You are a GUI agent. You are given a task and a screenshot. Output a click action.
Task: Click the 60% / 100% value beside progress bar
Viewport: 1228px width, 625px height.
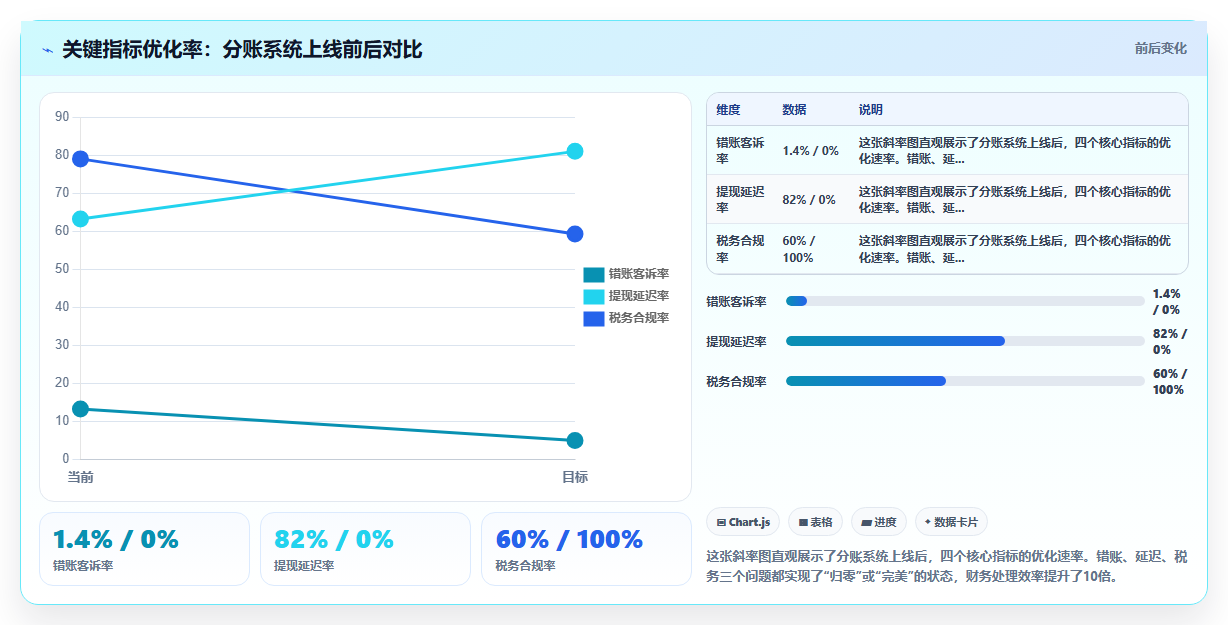click(x=1169, y=381)
